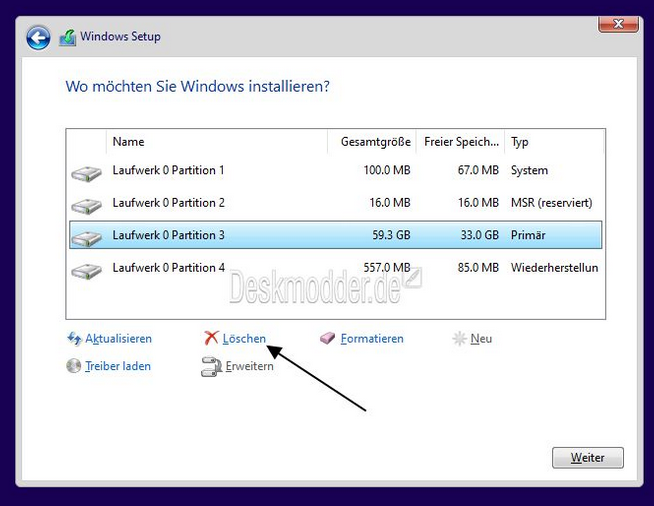Click the 67.0 MB free space value
The width and height of the screenshot is (654, 506).
coord(478,170)
